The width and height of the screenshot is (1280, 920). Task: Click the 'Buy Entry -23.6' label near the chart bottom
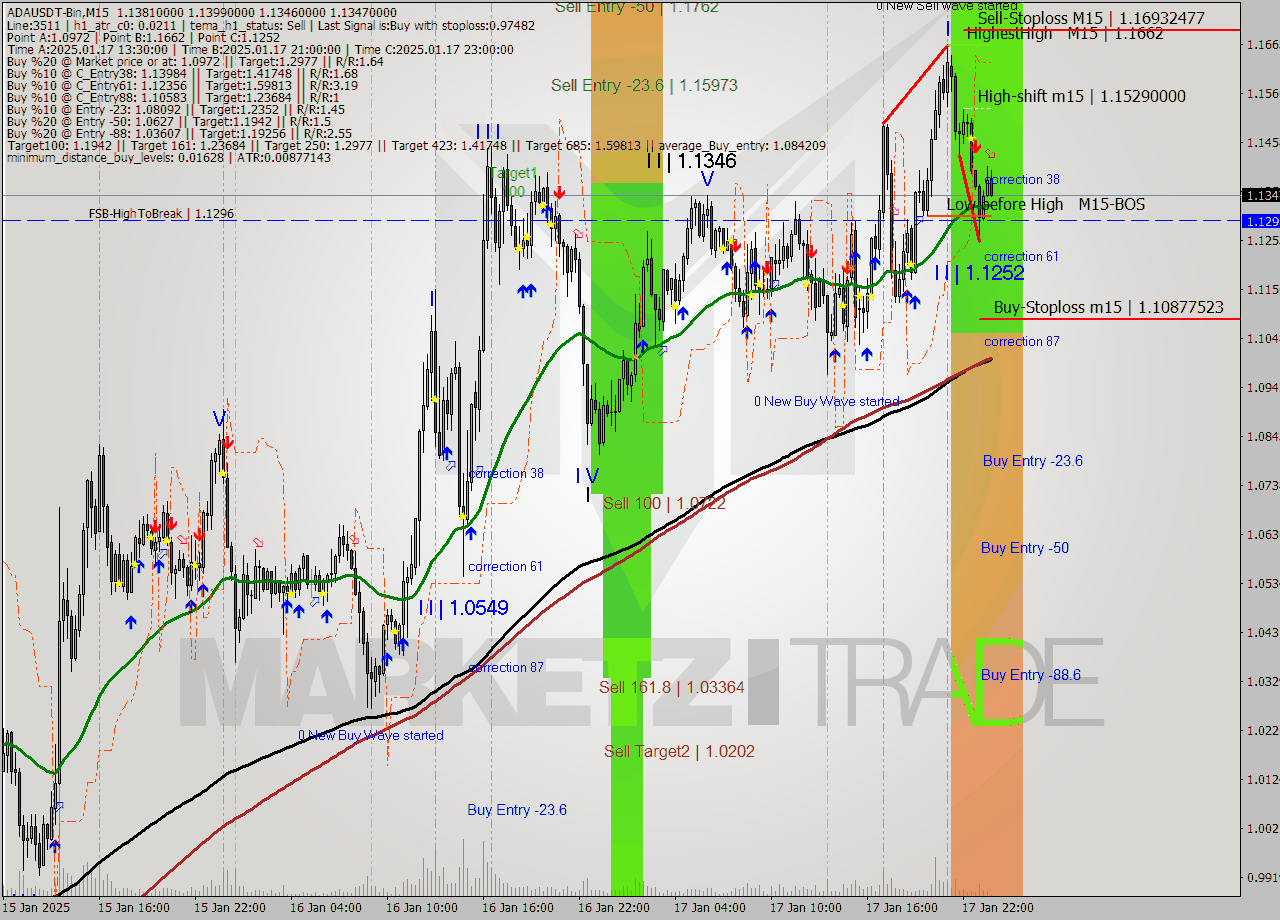(x=517, y=809)
